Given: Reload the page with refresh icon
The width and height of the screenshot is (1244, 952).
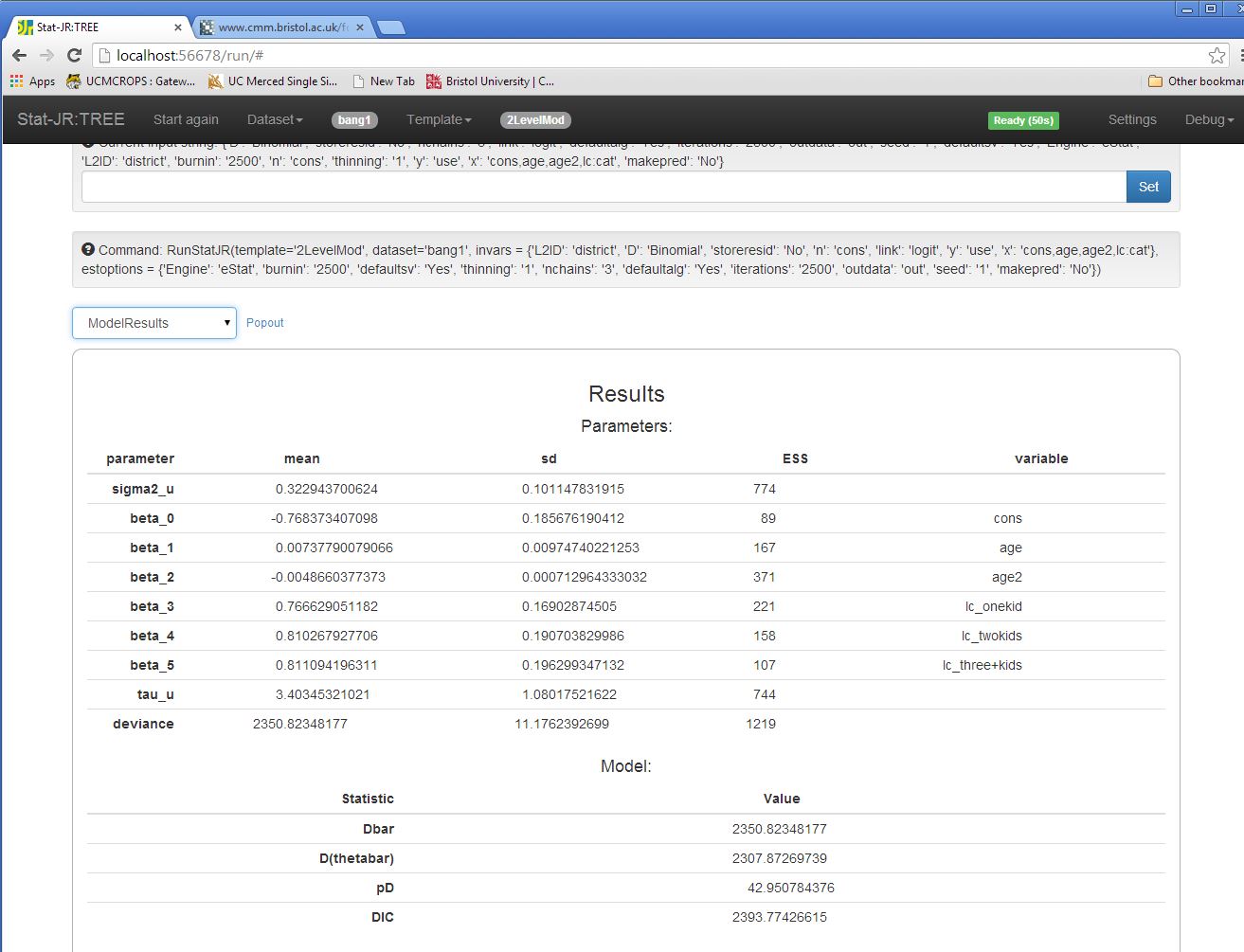Looking at the screenshot, I should [x=74, y=55].
